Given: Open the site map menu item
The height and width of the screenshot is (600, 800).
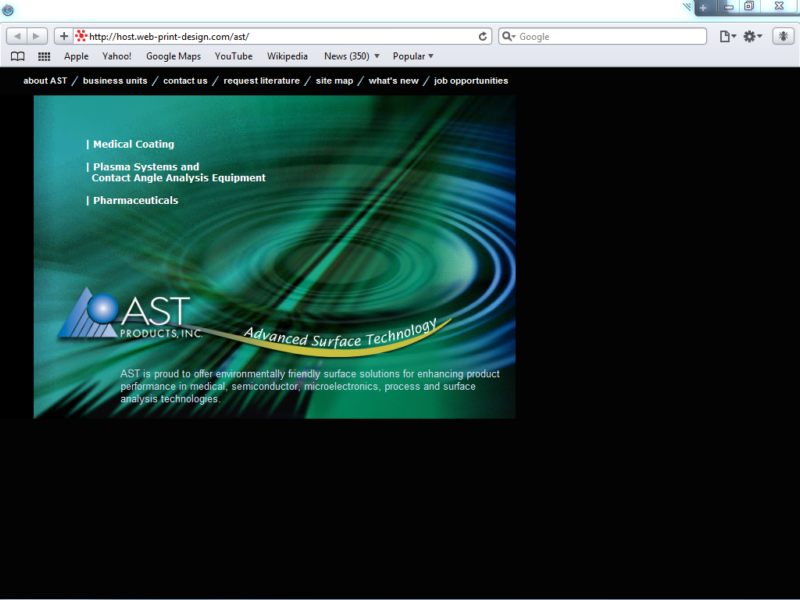Looking at the screenshot, I should (334, 81).
